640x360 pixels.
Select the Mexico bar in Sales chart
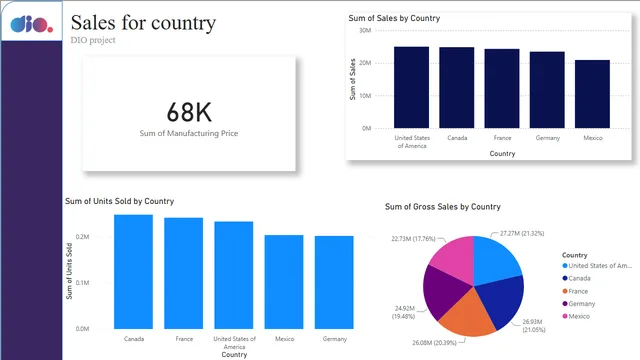click(x=593, y=94)
